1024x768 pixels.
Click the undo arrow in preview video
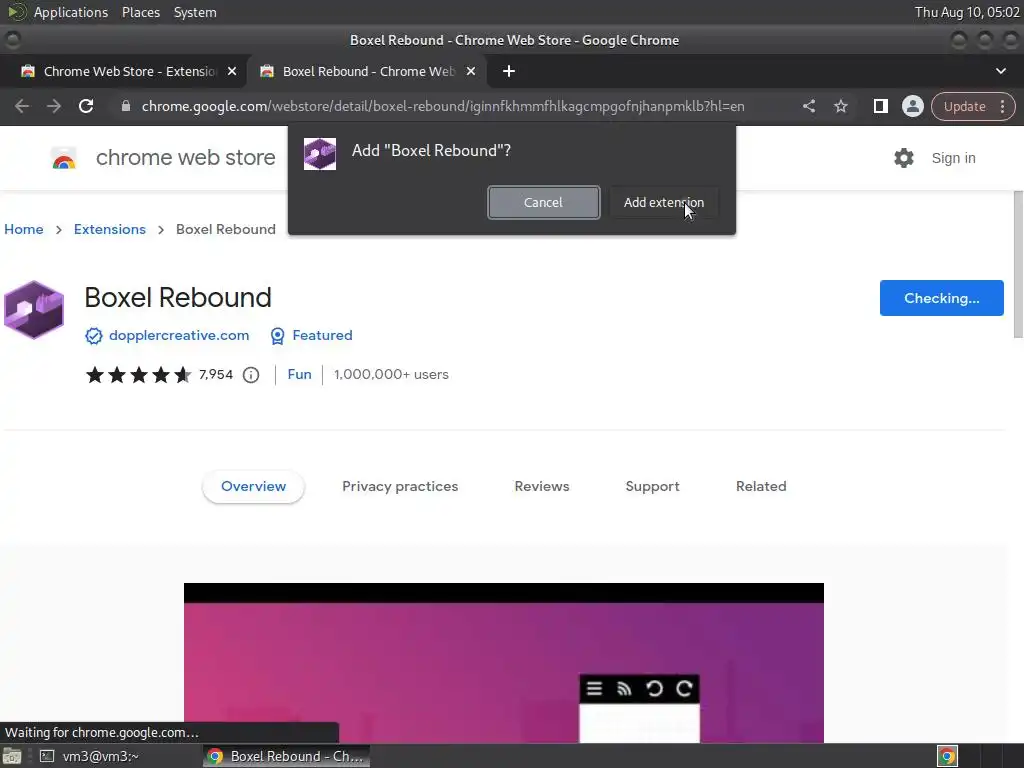[x=654, y=688]
